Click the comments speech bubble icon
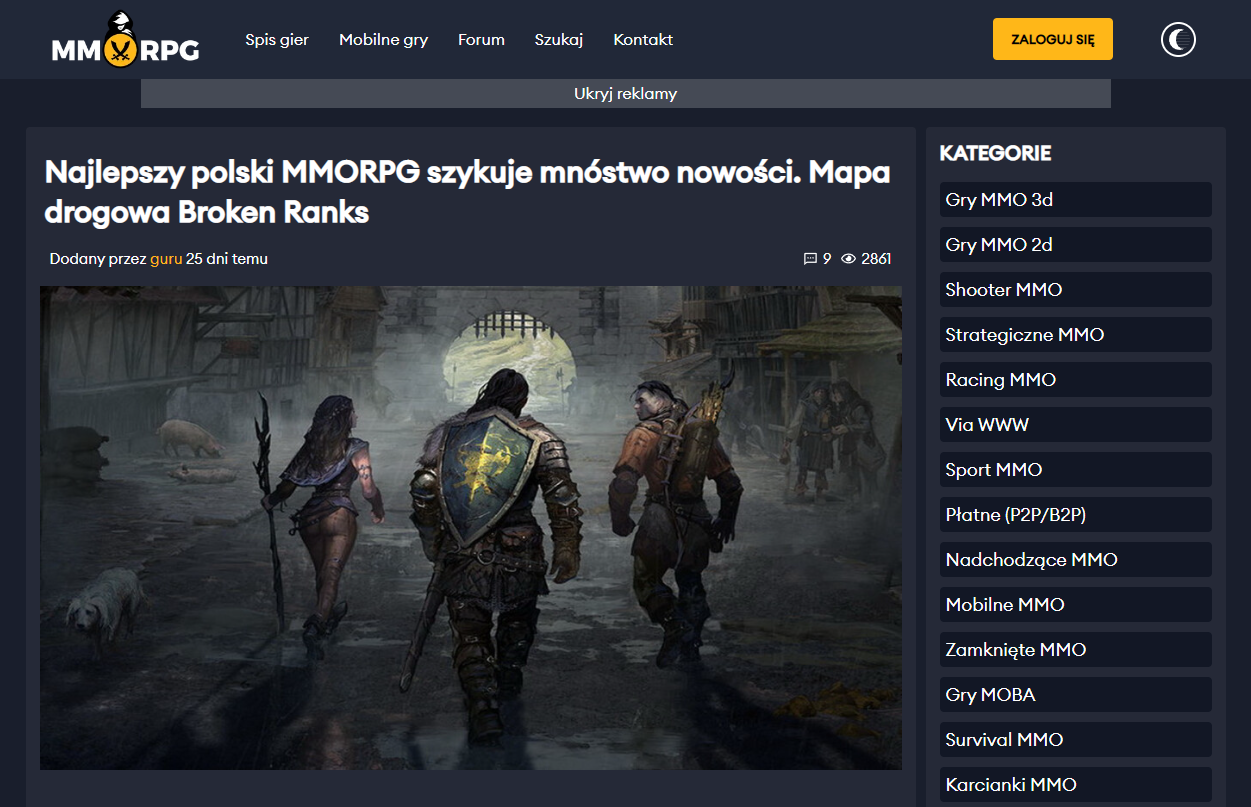The width and height of the screenshot is (1251, 807). coord(810,259)
